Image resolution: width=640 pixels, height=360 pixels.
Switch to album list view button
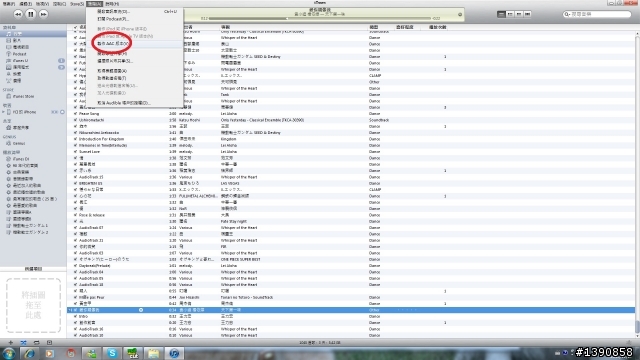tap(510, 14)
